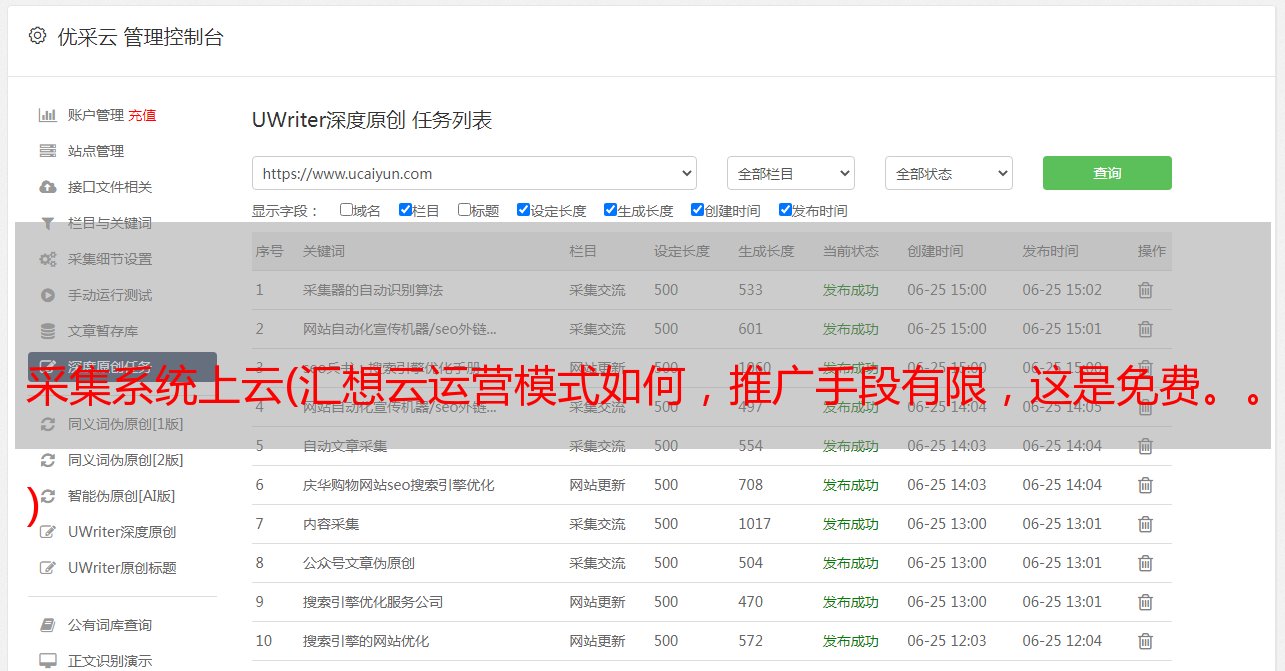Viewport: 1285px width, 671px height.
Task: Open 账户管理 in sidebar menu
Action: 96,115
